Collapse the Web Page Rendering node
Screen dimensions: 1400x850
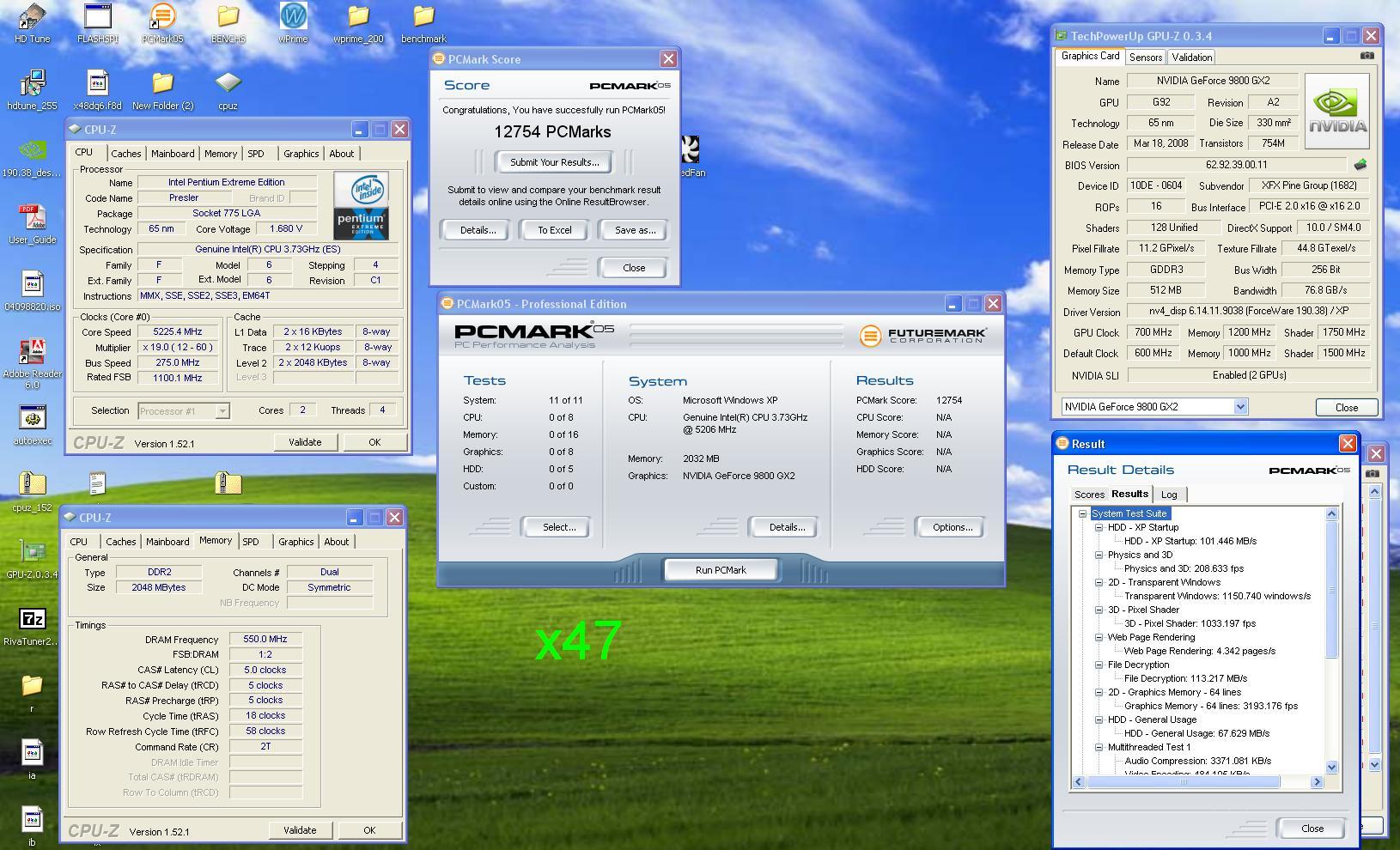[x=1099, y=637]
